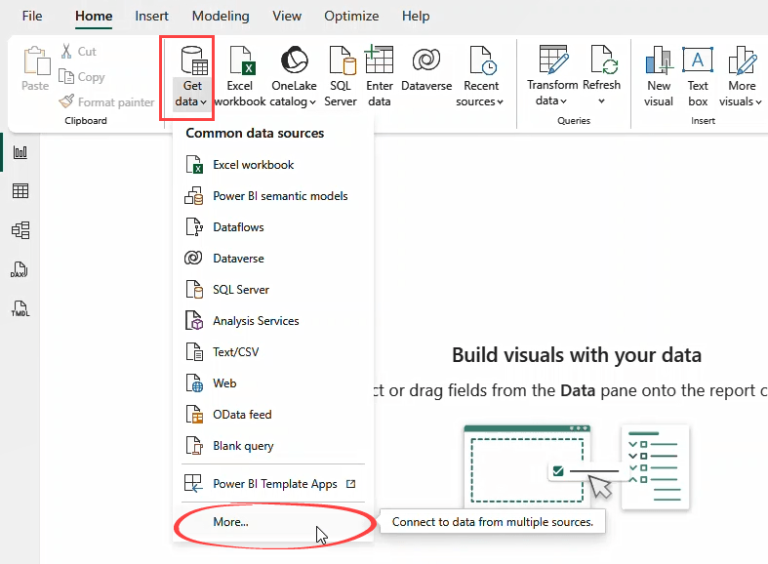768x564 pixels.
Task: Click the Copy button
Action: click(x=82, y=76)
